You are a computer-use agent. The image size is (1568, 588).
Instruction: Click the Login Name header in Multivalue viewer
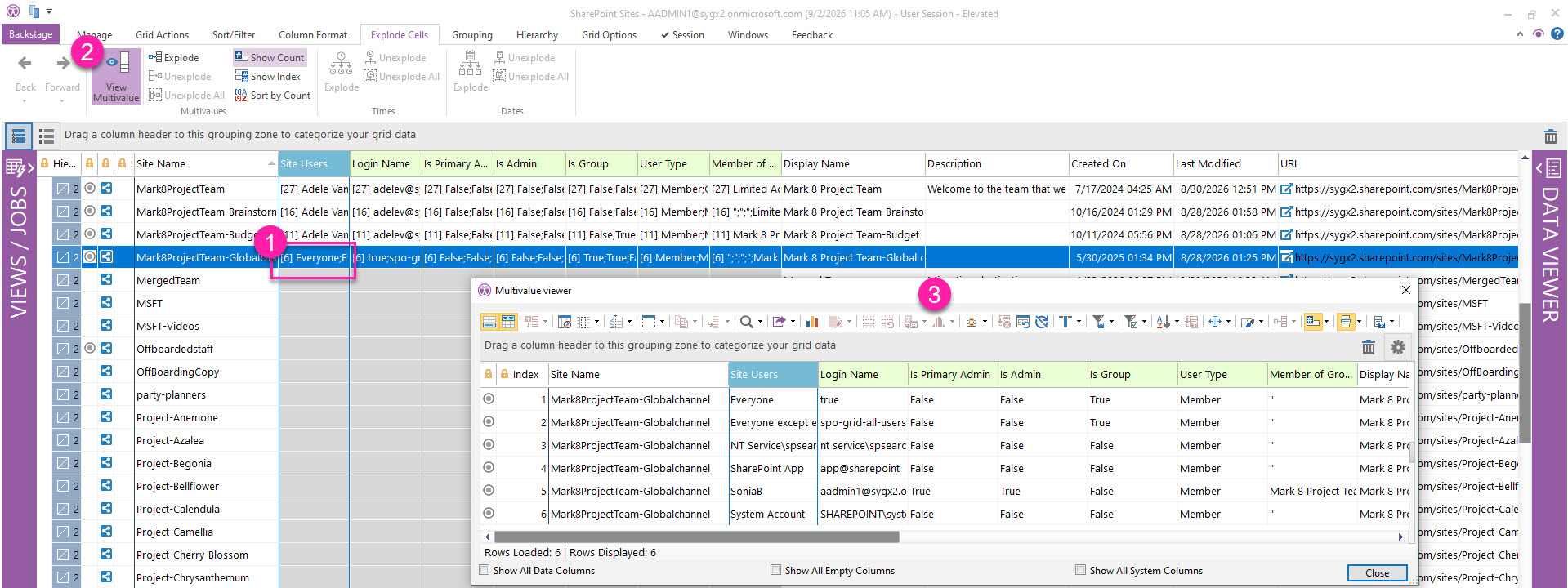point(863,374)
